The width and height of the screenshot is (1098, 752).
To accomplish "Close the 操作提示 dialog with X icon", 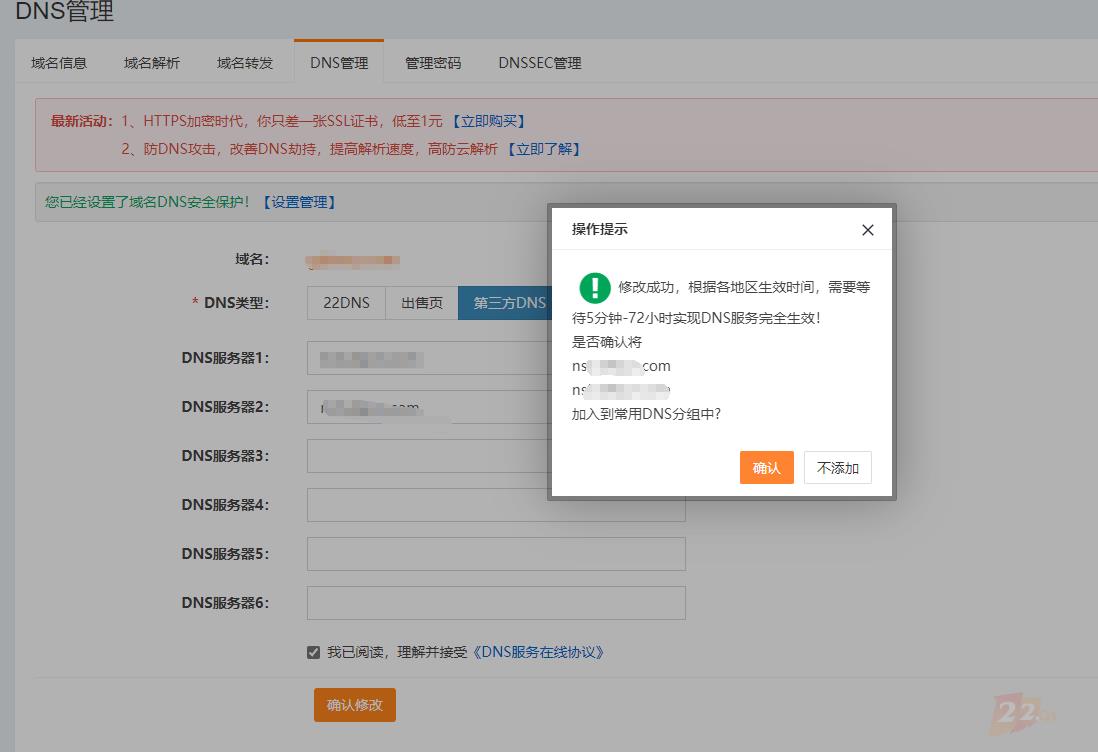I will tap(867, 230).
